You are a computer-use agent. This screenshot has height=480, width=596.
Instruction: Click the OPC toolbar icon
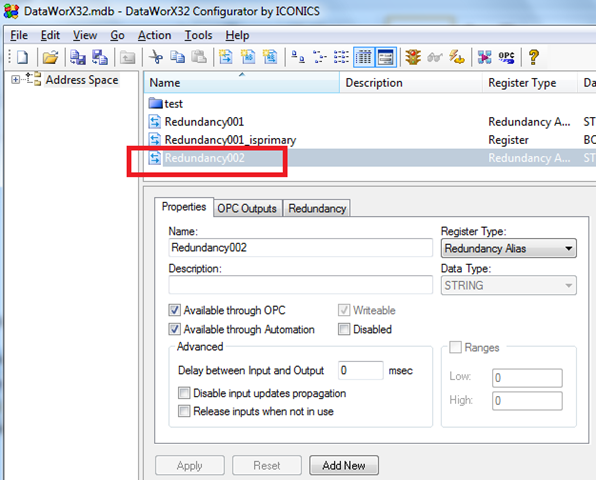pyautogui.click(x=506, y=57)
